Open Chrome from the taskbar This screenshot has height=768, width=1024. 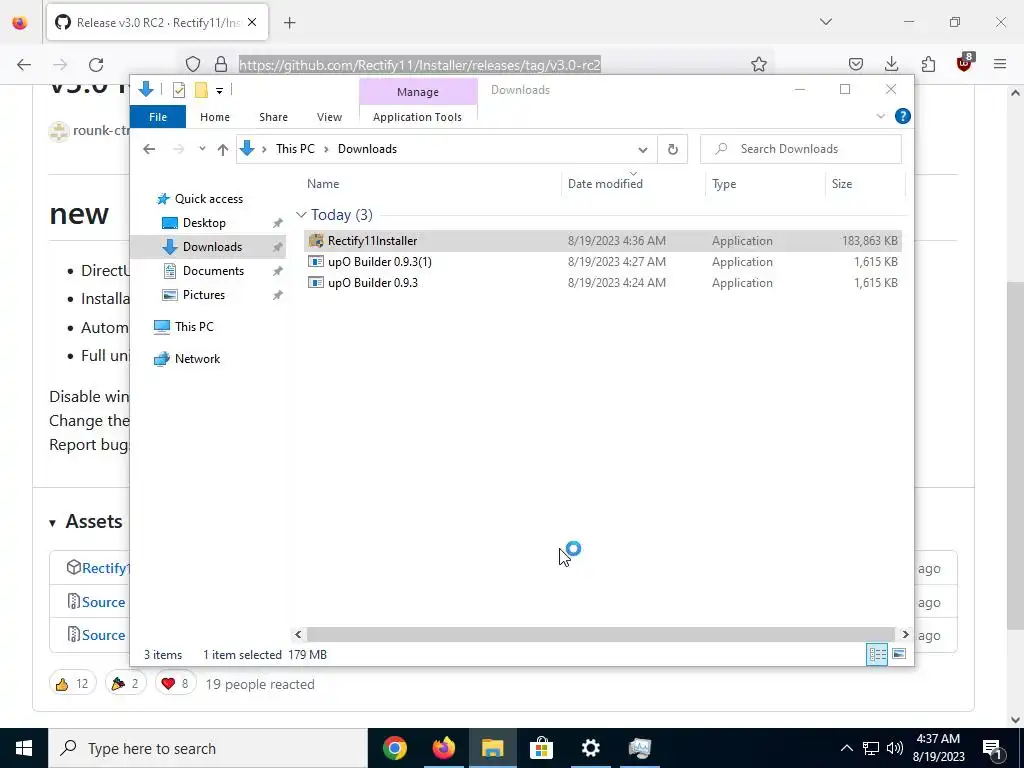click(x=394, y=748)
